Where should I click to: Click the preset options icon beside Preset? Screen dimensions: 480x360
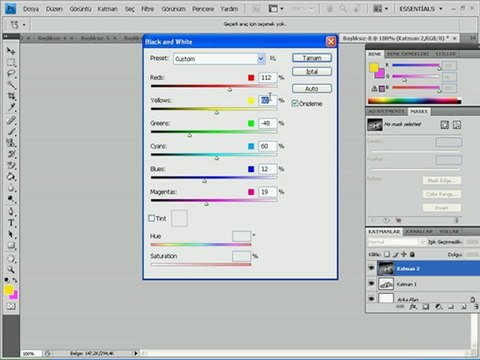point(273,58)
